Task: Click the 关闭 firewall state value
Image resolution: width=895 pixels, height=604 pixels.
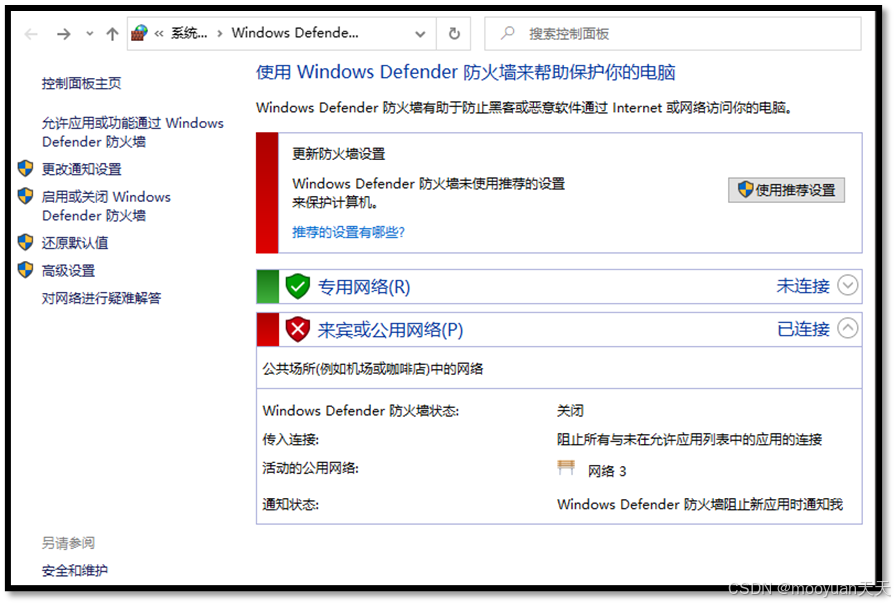Action: coord(570,411)
